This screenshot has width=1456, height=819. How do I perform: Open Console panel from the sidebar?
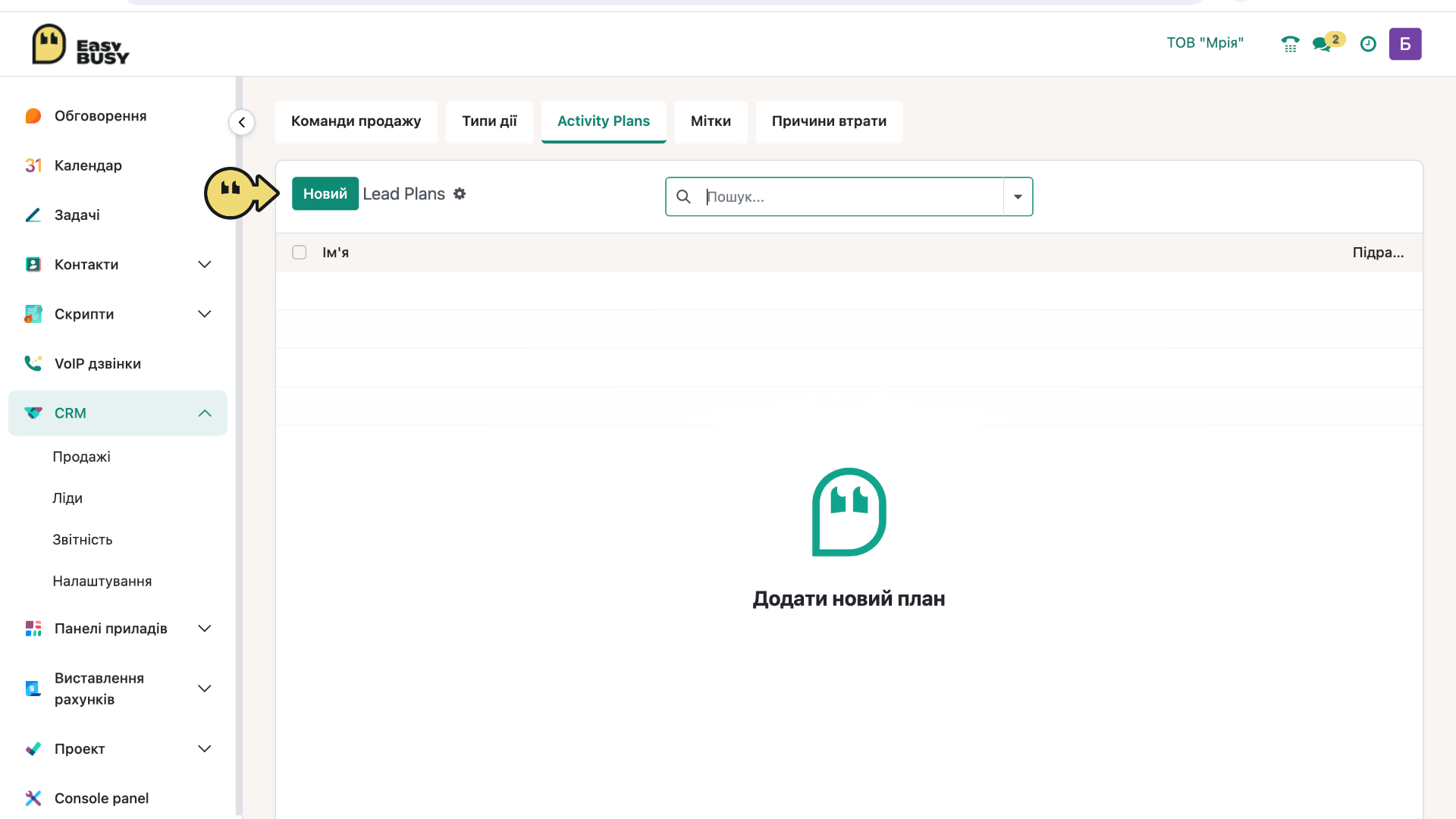102,799
